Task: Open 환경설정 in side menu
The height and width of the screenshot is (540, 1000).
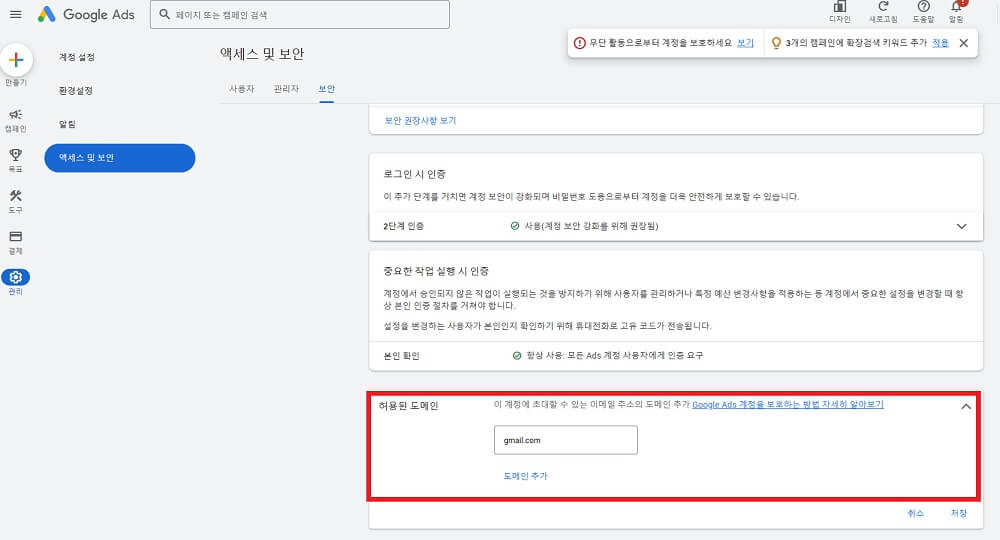Action: (76, 91)
